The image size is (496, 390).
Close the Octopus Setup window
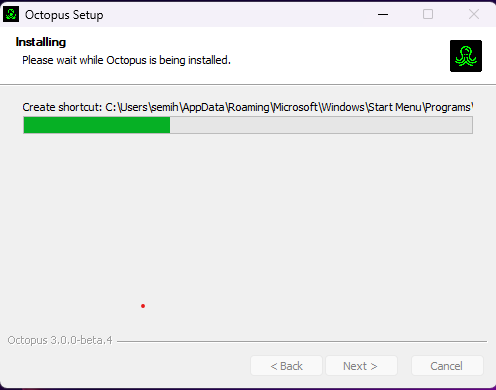[474, 14]
